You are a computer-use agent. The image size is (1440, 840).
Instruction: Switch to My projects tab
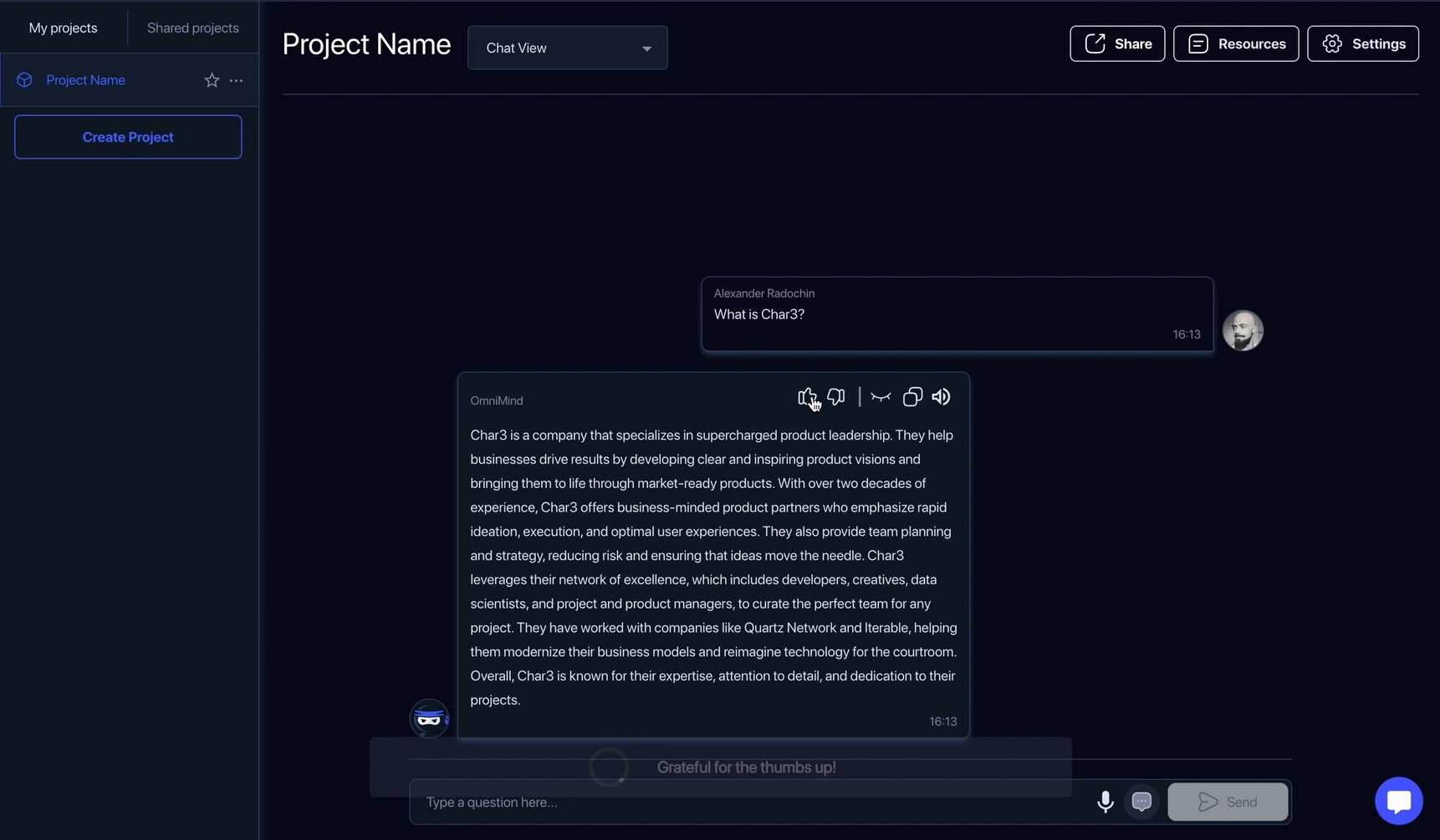click(x=64, y=28)
